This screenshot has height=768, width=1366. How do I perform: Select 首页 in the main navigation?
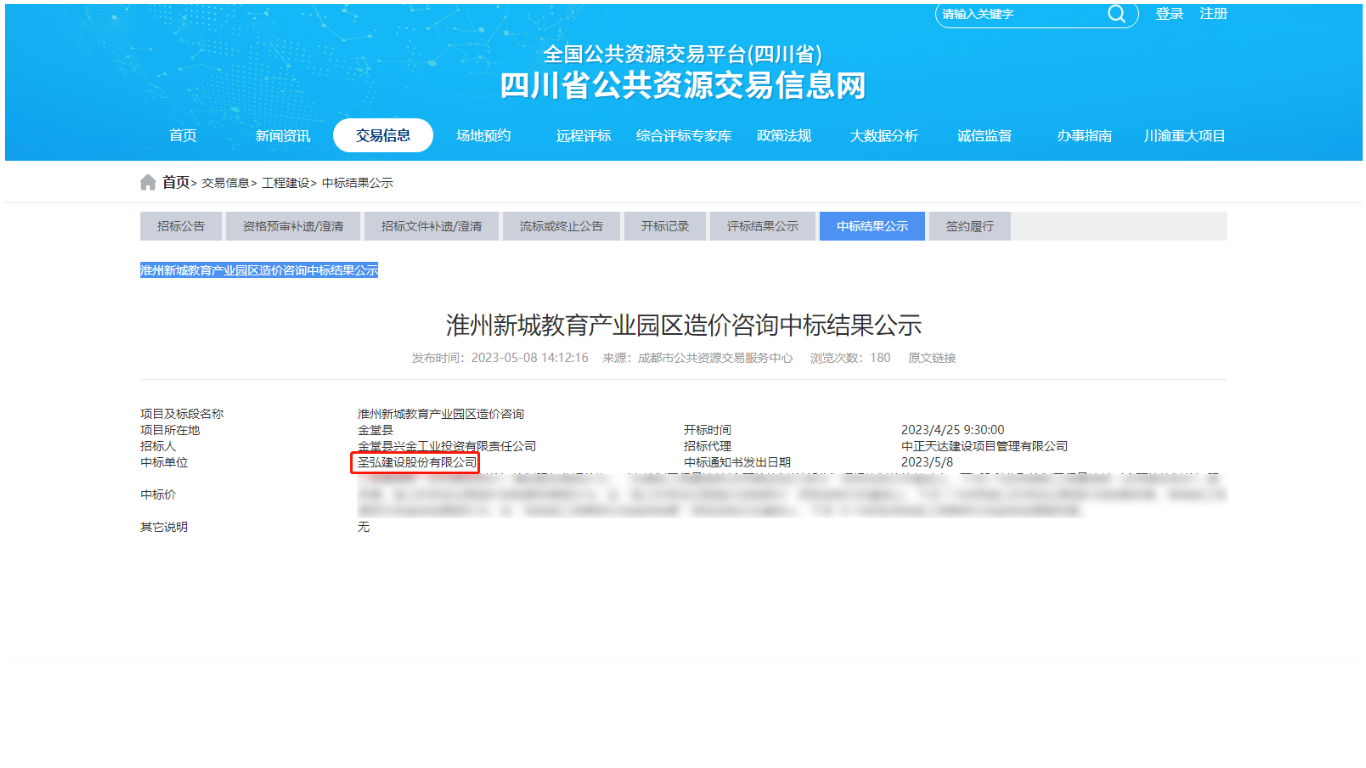click(183, 136)
